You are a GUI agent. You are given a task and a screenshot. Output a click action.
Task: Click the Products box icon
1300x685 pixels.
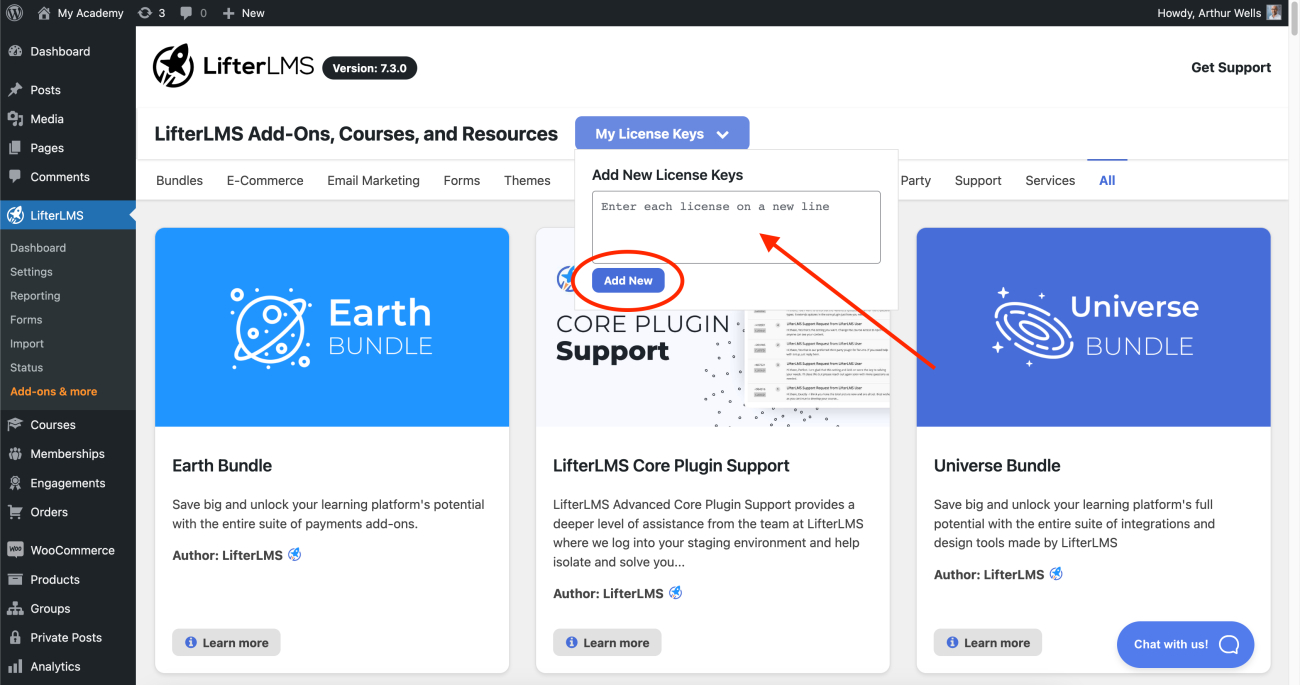[x=15, y=580]
